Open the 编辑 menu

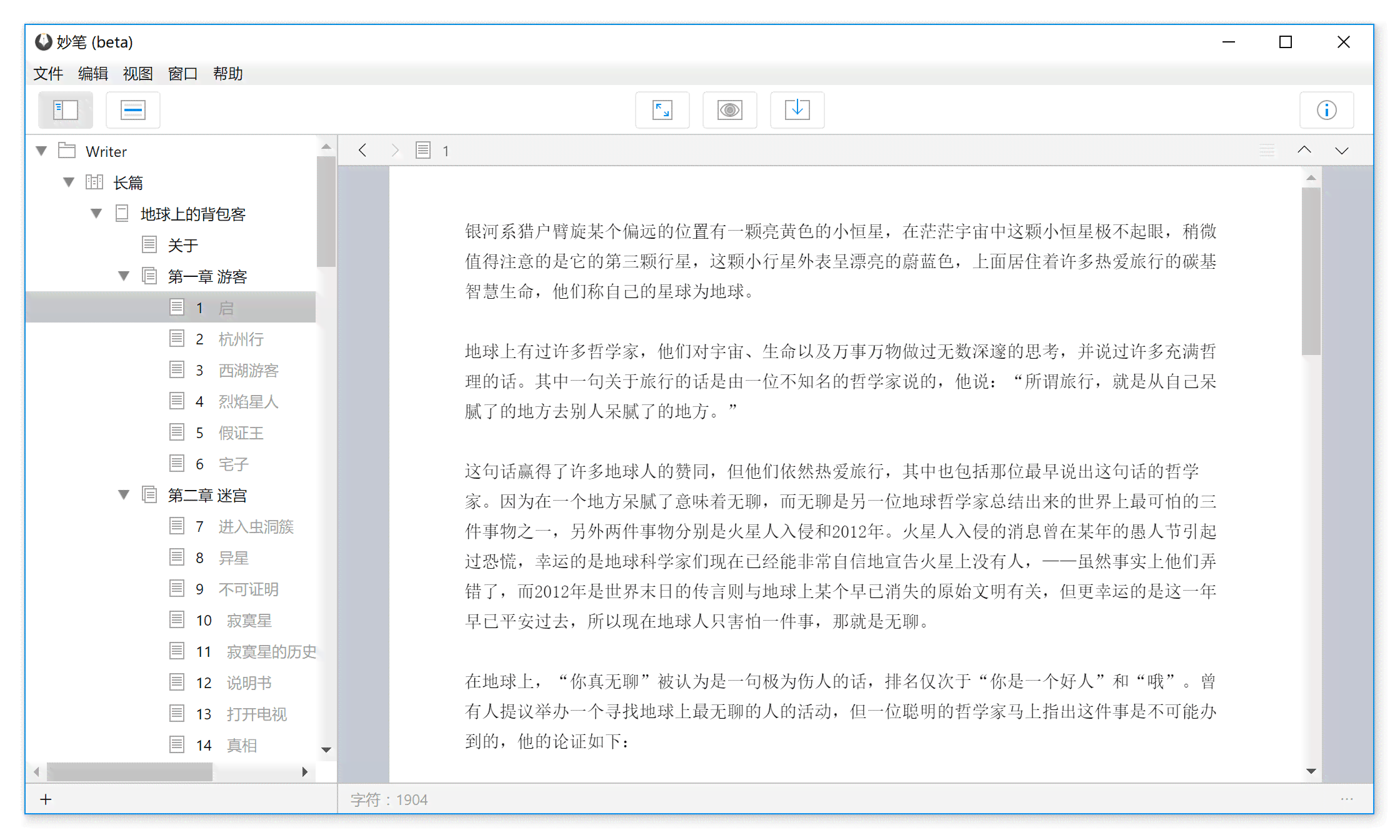93,74
